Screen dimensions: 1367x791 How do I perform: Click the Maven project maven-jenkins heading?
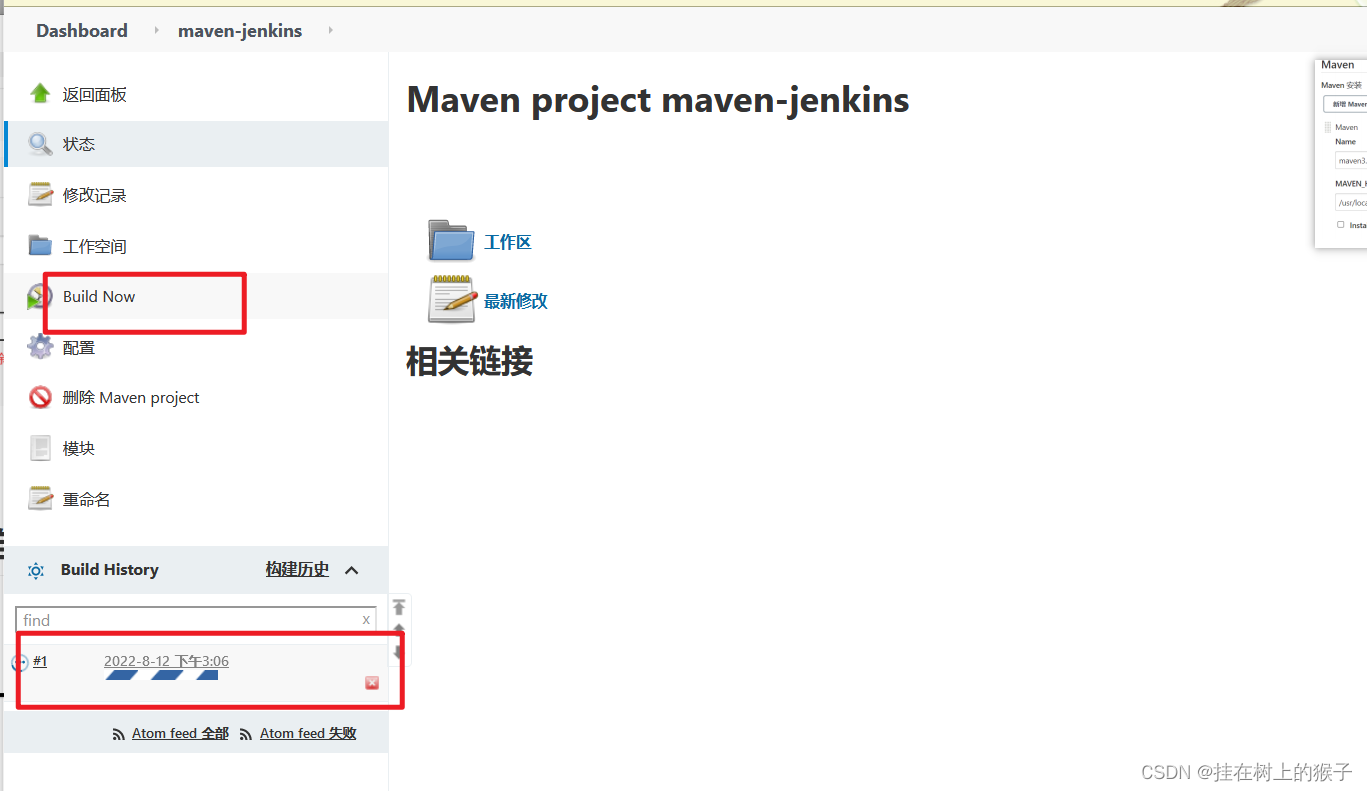[658, 99]
